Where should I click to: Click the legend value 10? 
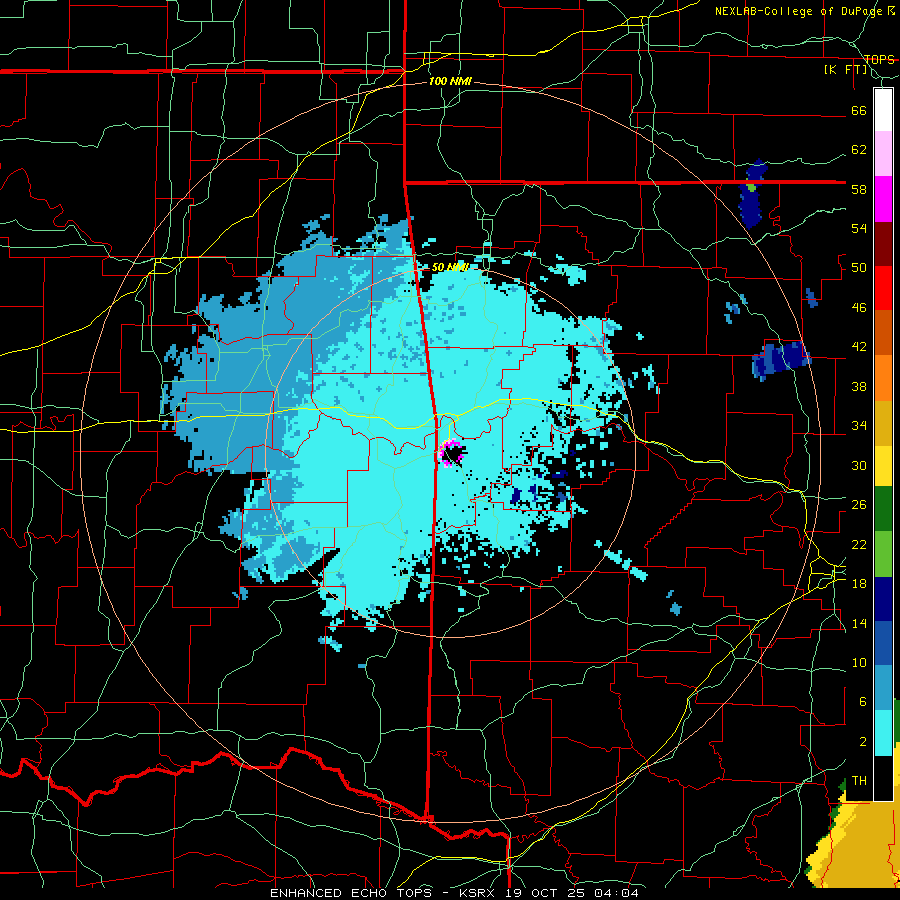pyautogui.click(x=859, y=663)
